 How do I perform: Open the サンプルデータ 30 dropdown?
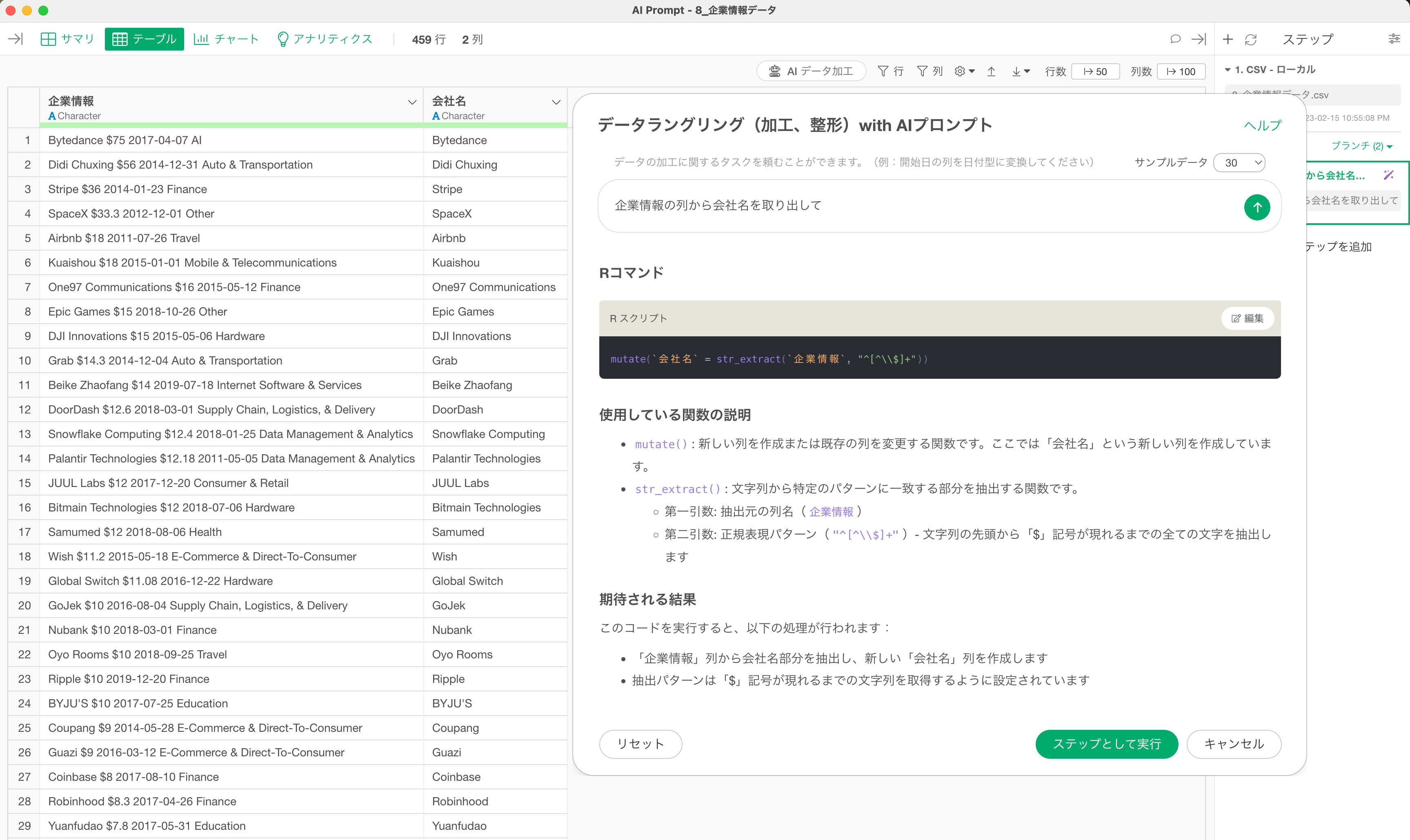tap(1239, 163)
